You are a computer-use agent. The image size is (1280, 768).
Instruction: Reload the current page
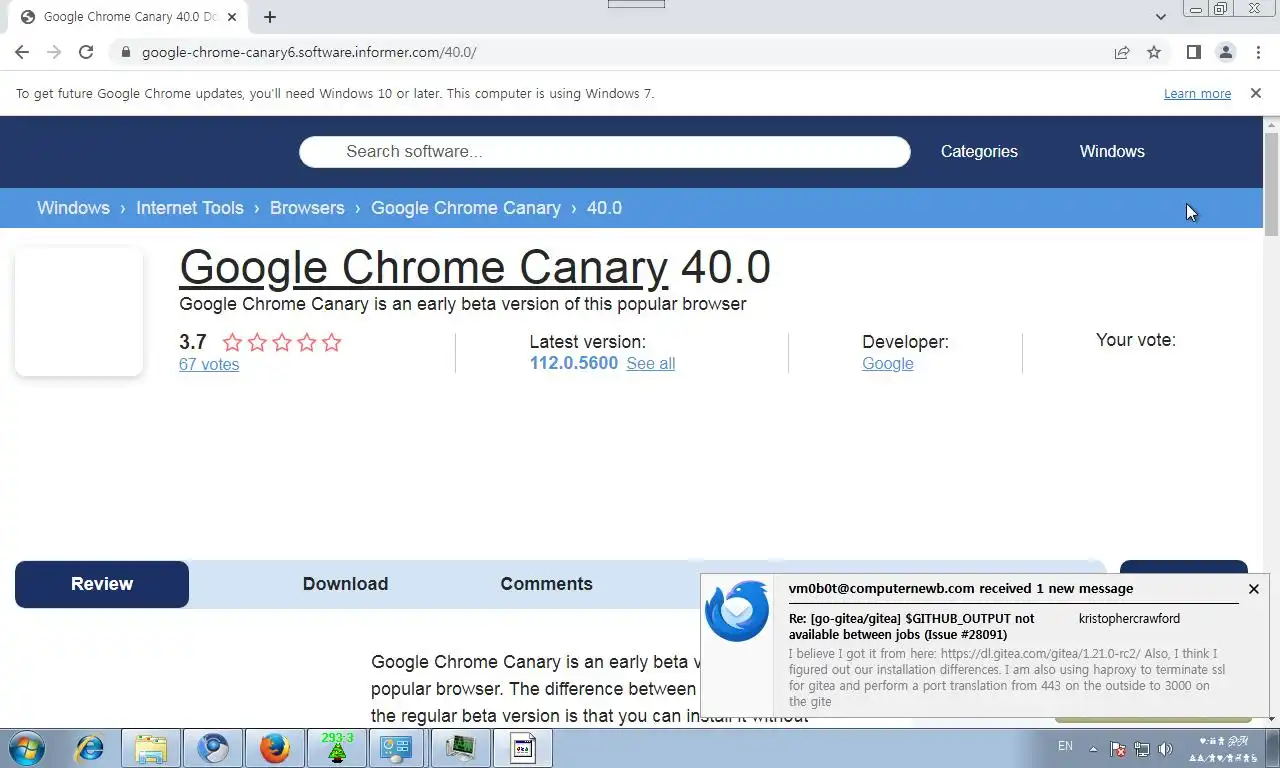coord(86,52)
